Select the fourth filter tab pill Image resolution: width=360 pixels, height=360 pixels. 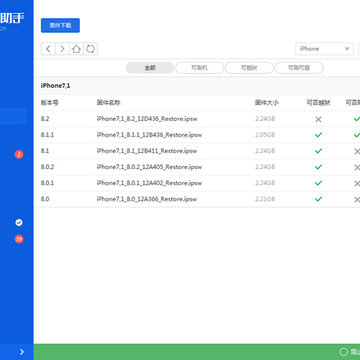click(x=299, y=68)
